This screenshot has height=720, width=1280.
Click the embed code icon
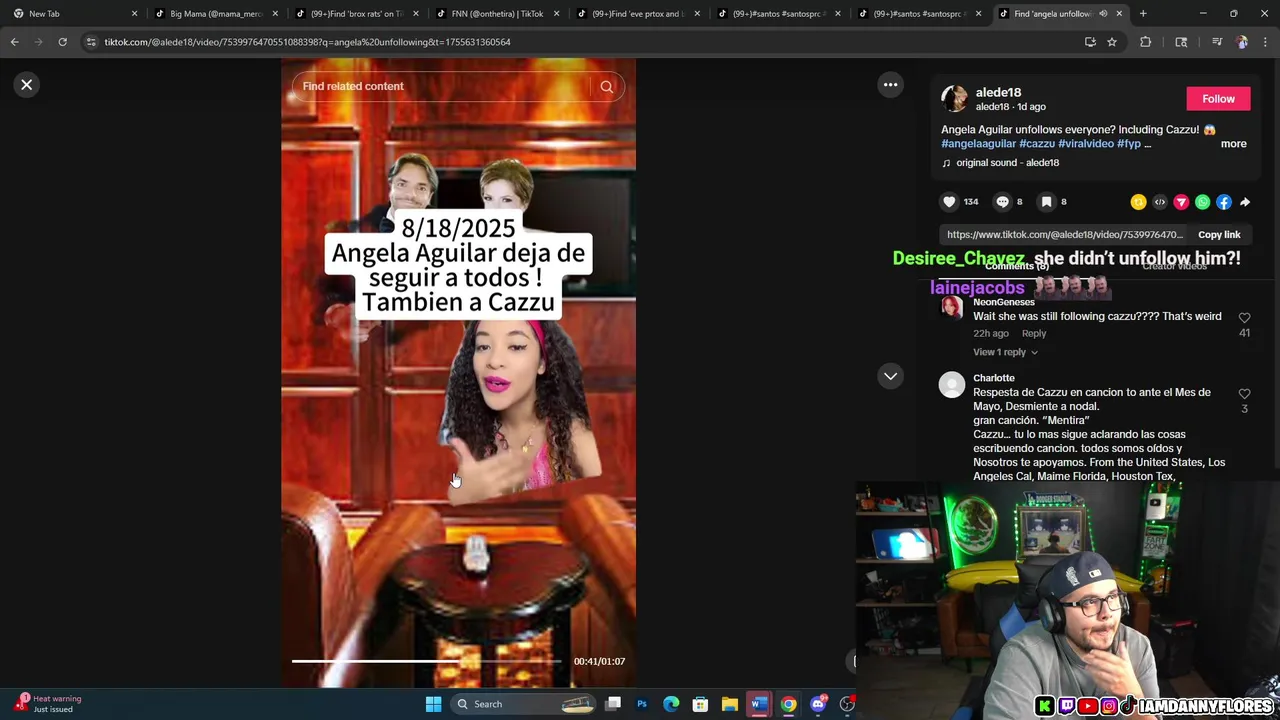click(x=1160, y=202)
